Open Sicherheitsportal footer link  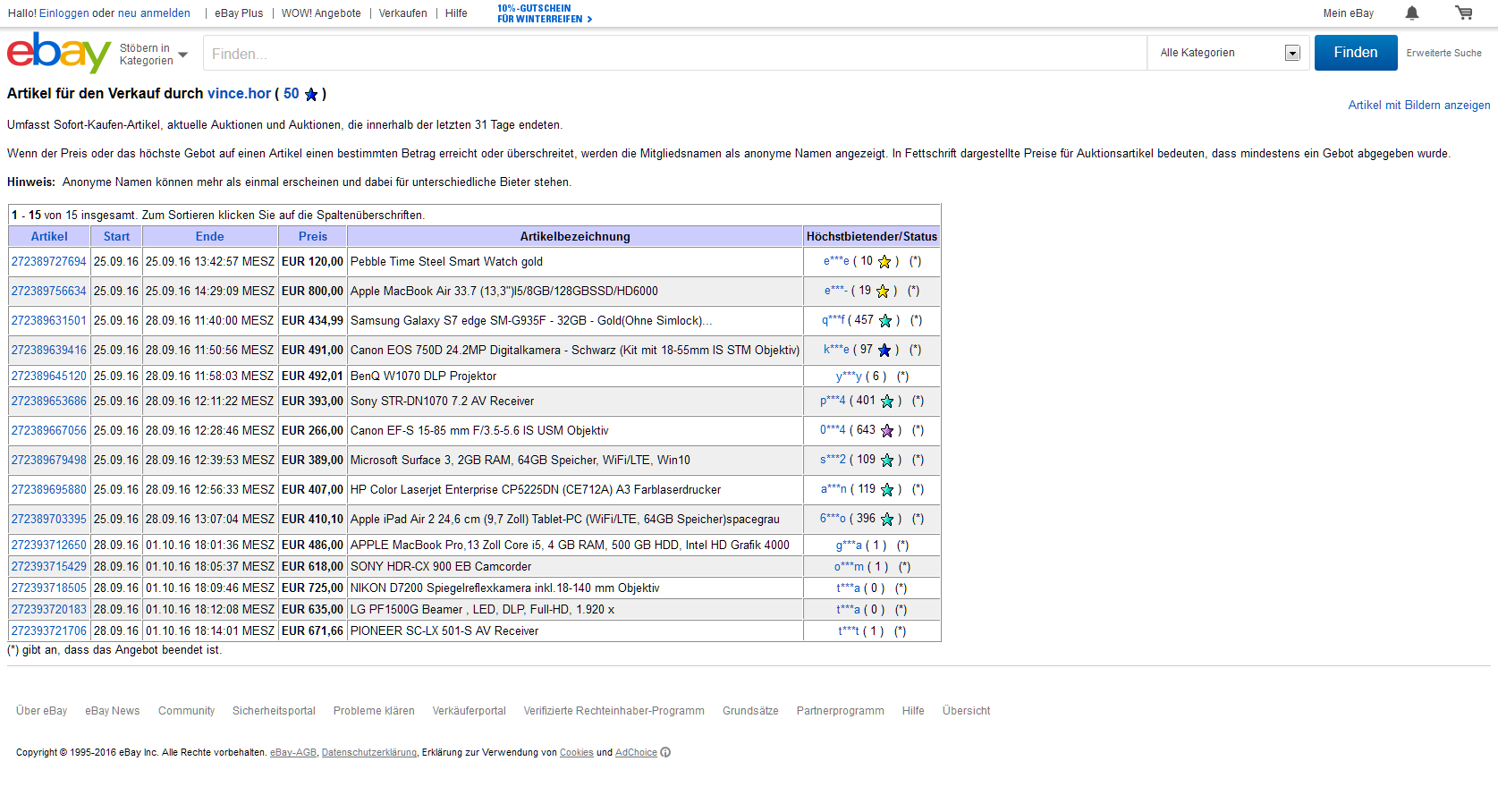point(274,711)
